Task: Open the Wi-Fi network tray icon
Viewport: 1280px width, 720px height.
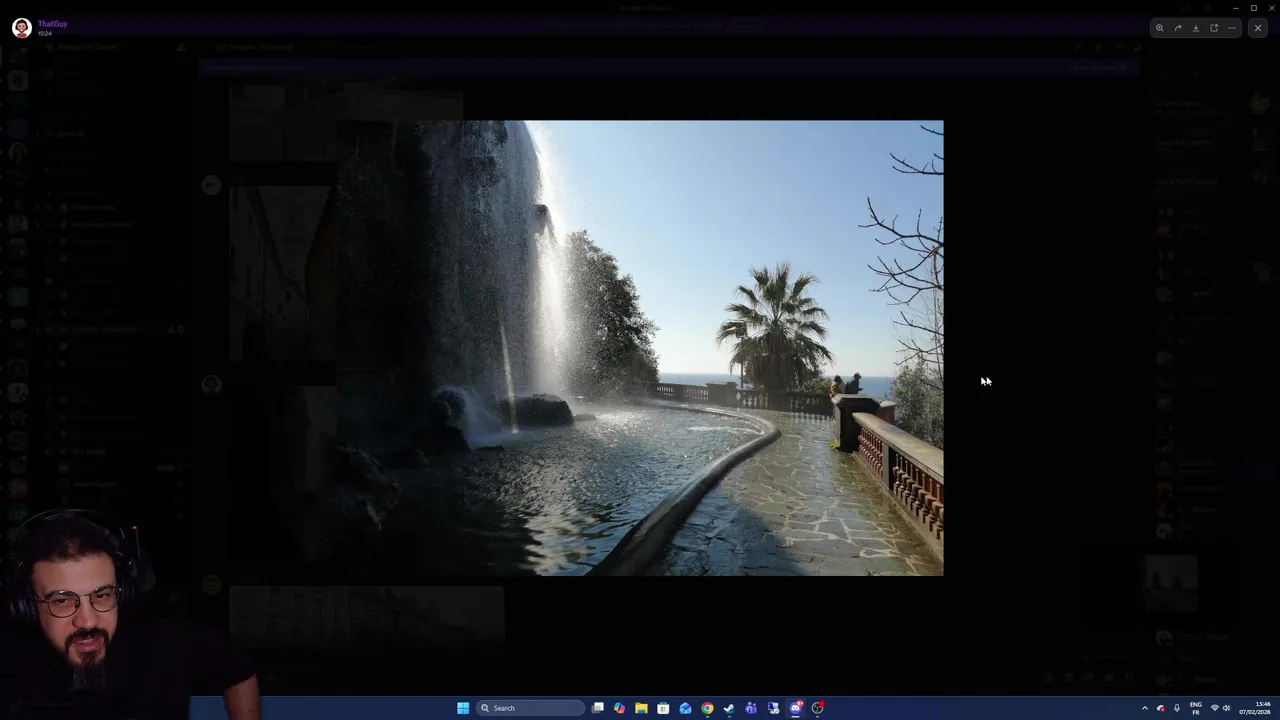Action: pyautogui.click(x=1215, y=708)
